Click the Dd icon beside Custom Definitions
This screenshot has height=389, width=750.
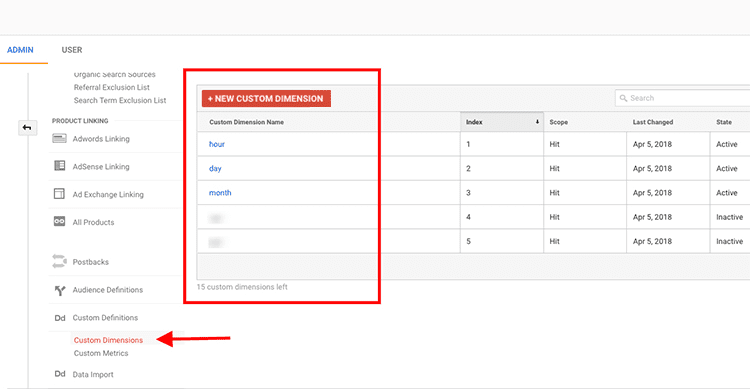point(60,318)
